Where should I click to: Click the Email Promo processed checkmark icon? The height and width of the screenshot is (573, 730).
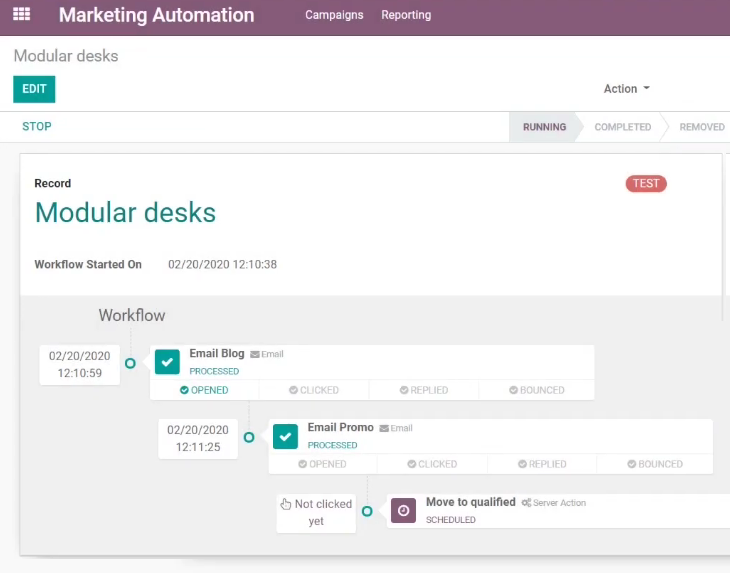pyautogui.click(x=285, y=436)
